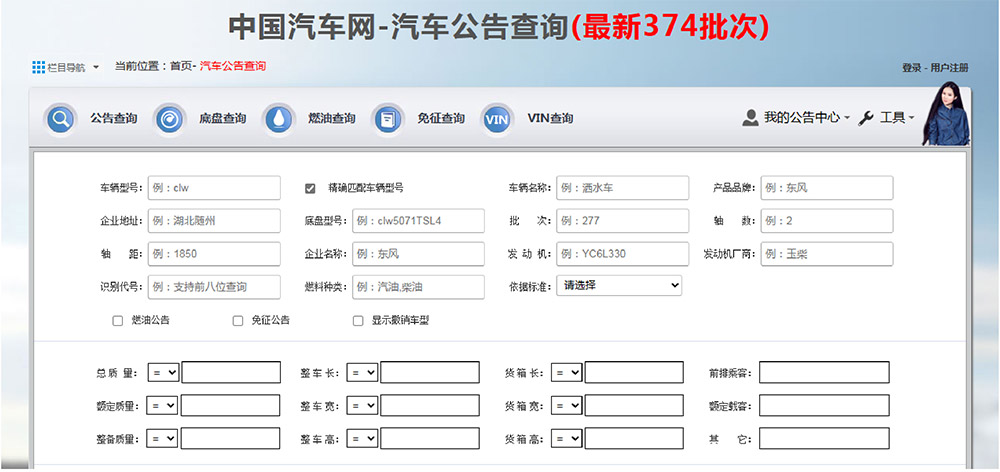The height and width of the screenshot is (472, 1000).
Task: Focus the 批次 input field
Action: [x=622, y=221]
